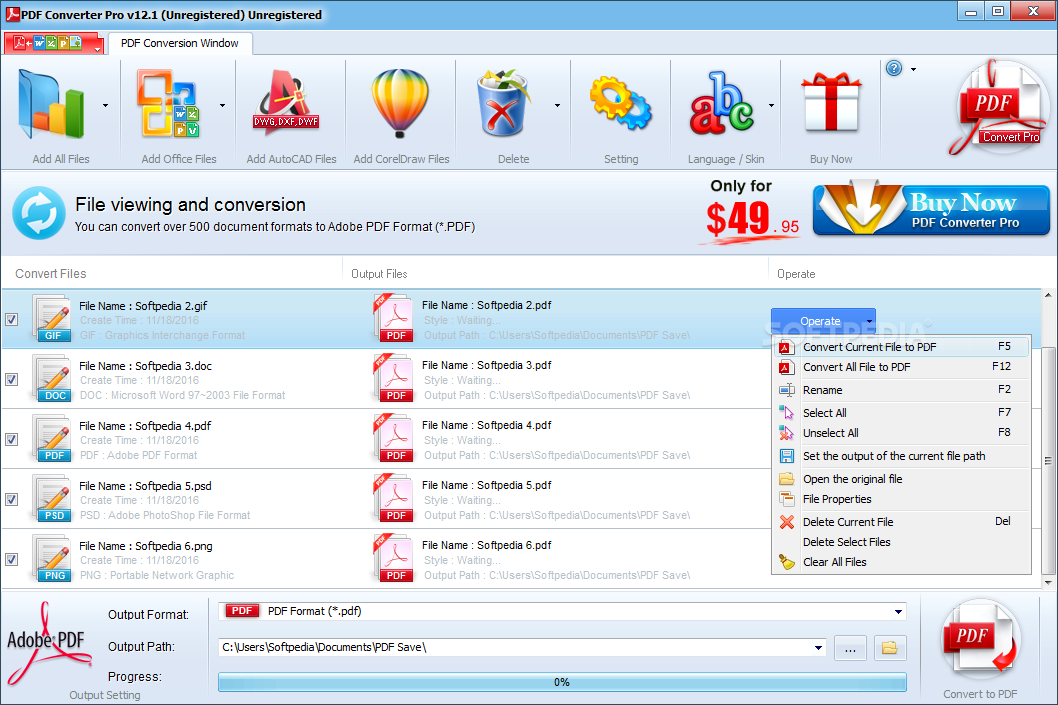
Task: Click the Add All Files toolbar icon
Action: [x=52, y=105]
